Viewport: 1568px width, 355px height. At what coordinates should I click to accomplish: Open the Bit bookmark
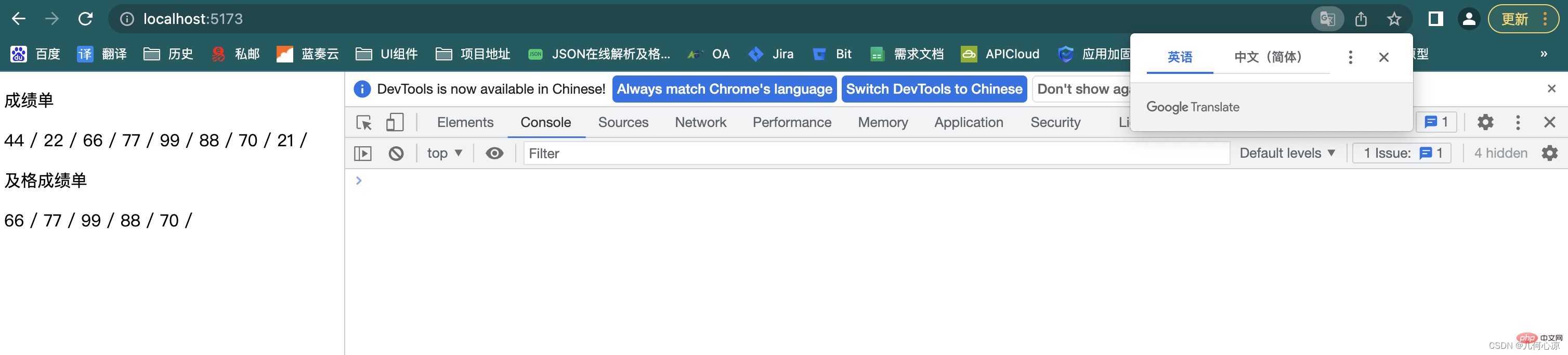831,54
